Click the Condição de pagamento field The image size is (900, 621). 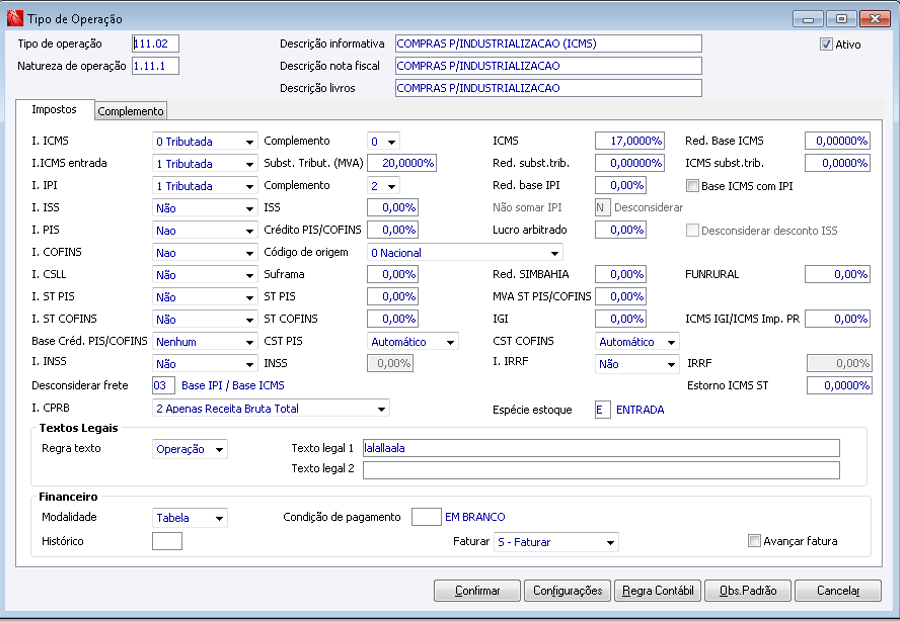click(x=426, y=517)
